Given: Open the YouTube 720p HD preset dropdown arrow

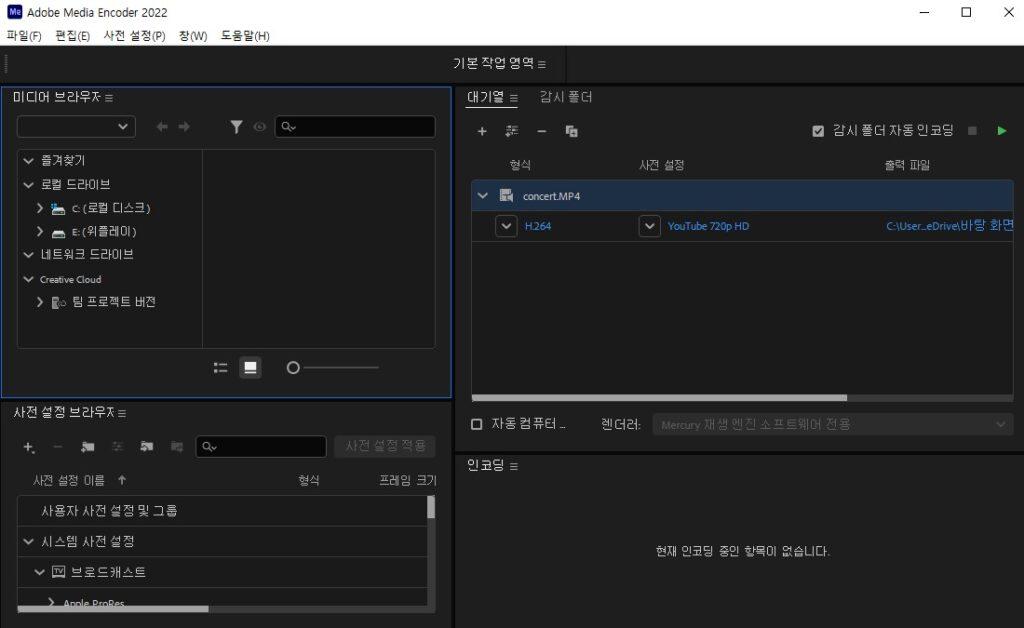Looking at the screenshot, I should click(649, 226).
